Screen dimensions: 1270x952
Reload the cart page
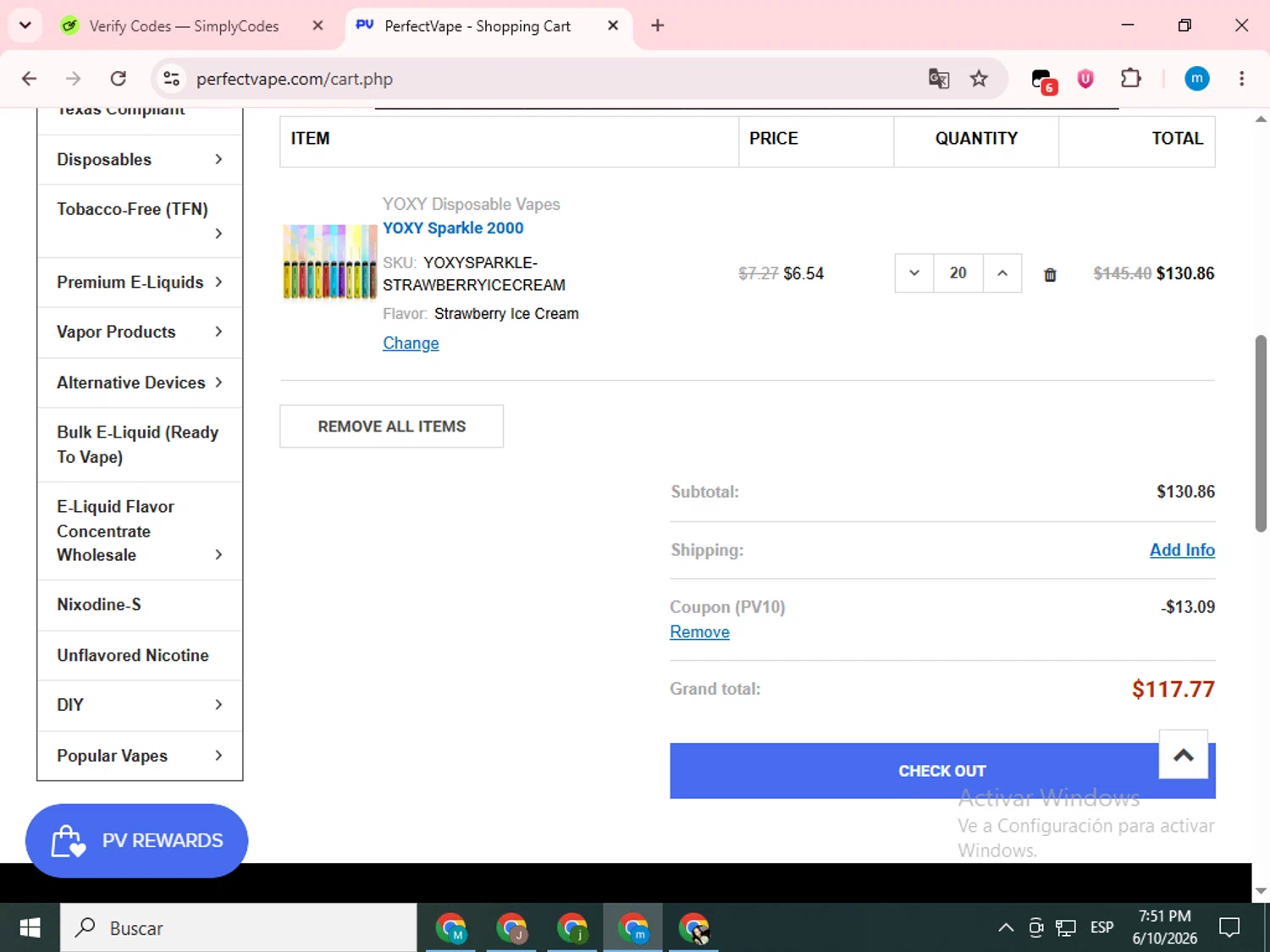[119, 79]
